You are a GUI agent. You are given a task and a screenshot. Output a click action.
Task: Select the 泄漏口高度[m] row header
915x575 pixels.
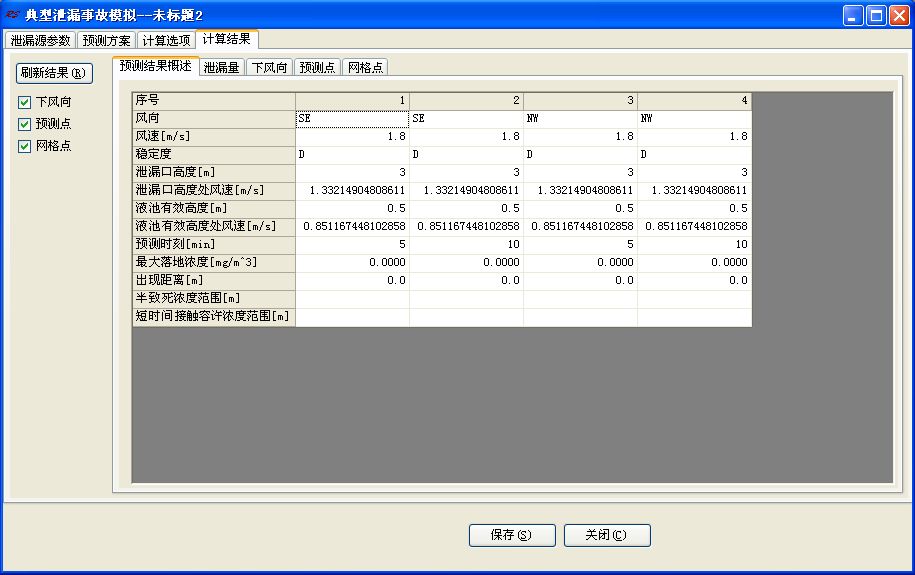(214, 173)
